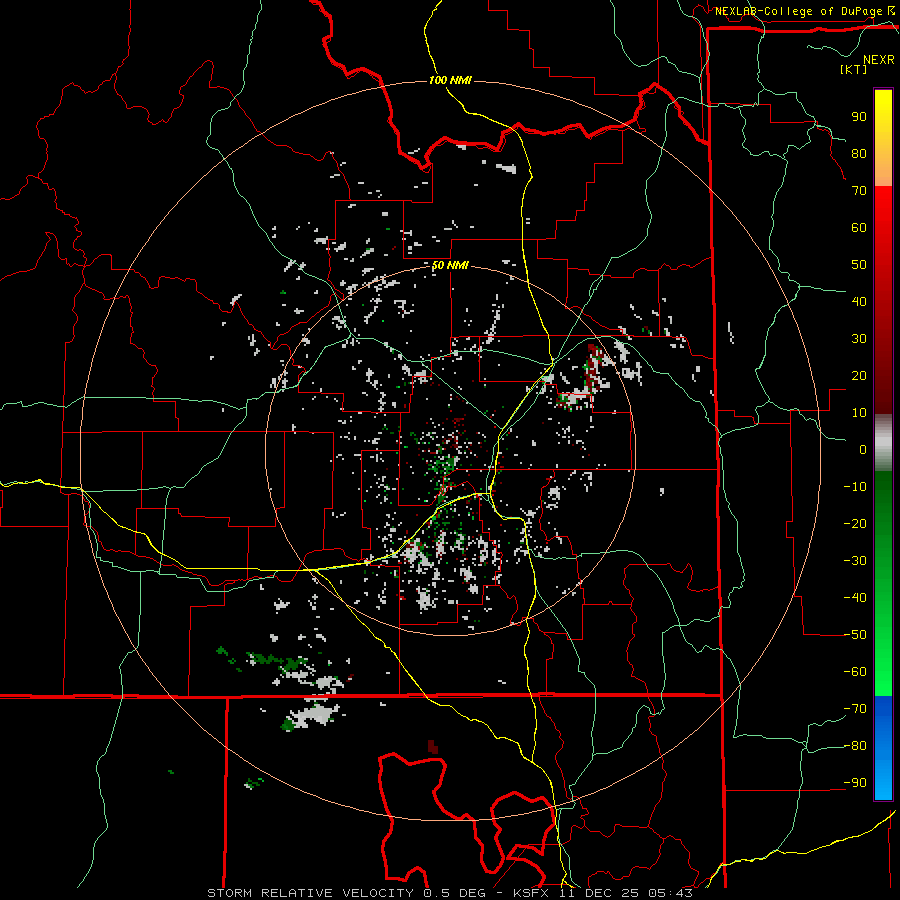Click the -10 scale label
This screenshot has width=900, height=900.
pos(855,487)
